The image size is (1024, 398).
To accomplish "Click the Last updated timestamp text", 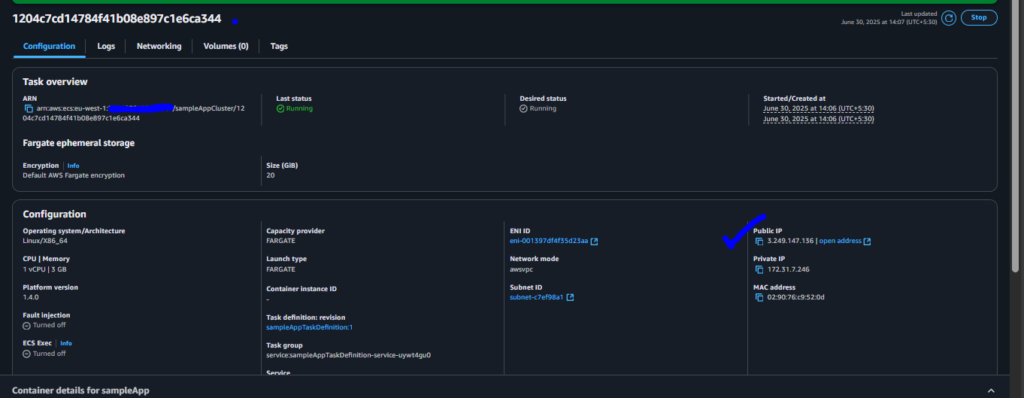I will (890, 22).
